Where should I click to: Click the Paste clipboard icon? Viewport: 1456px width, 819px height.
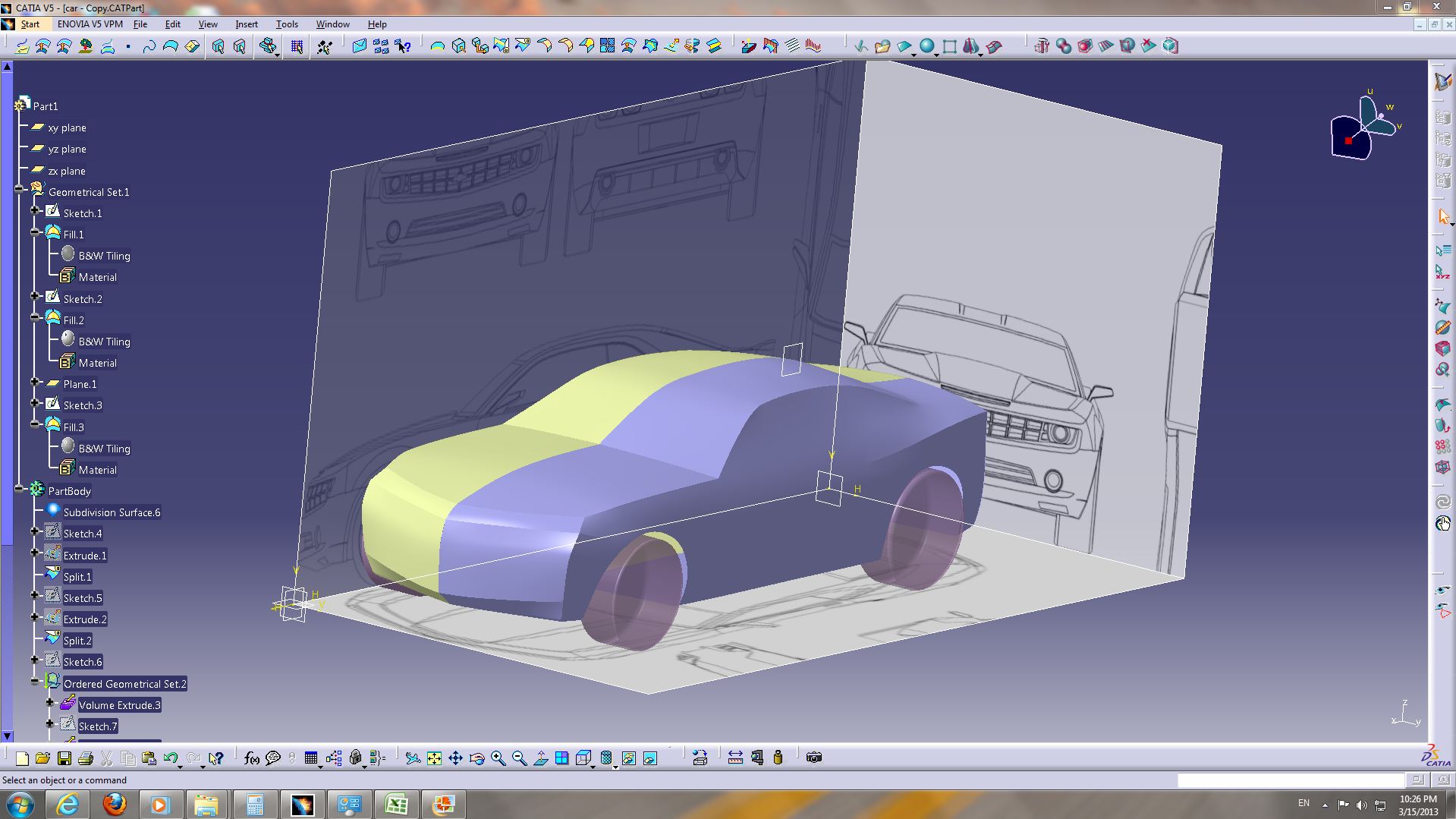click(x=149, y=758)
